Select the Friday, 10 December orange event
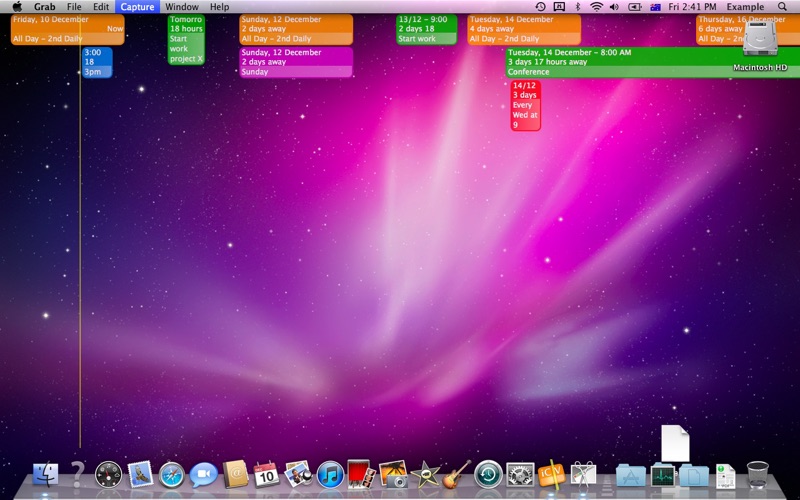Image resolution: width=800 pixels, height=500 pixels. coord(67,29)
